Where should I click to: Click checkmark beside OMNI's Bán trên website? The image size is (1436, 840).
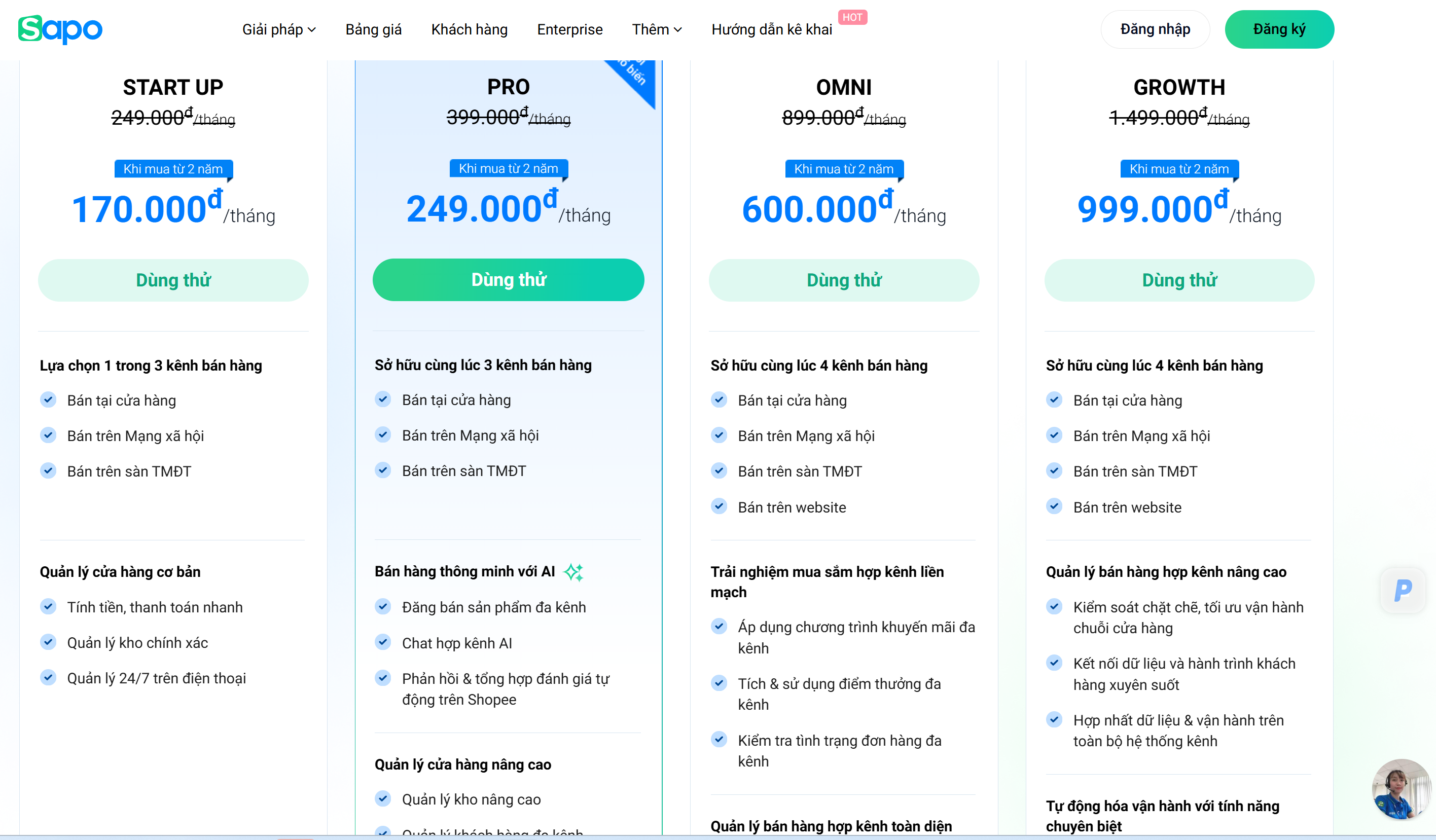[719, 506]
